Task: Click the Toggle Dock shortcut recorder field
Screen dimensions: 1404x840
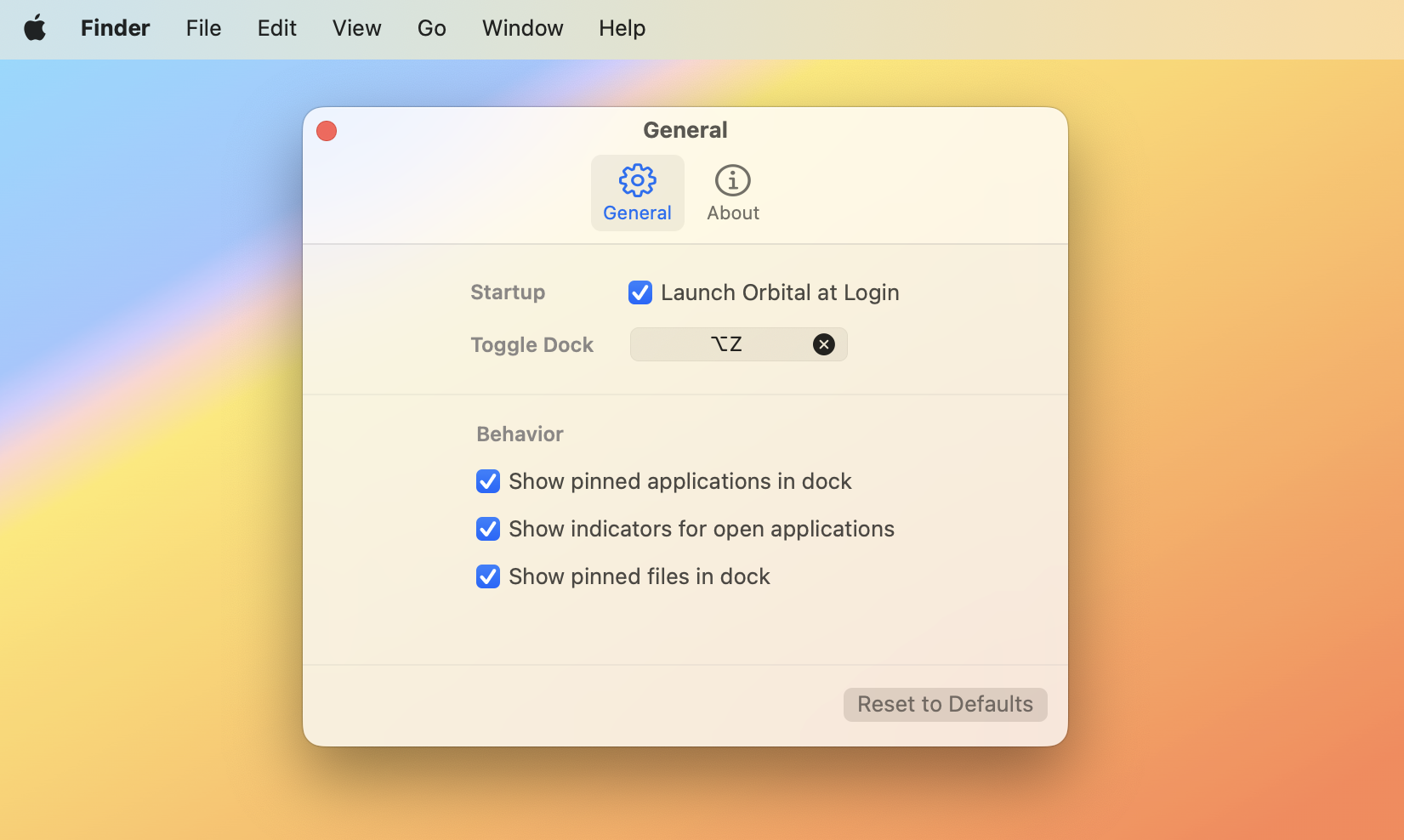Action: (x=738, y=344)
